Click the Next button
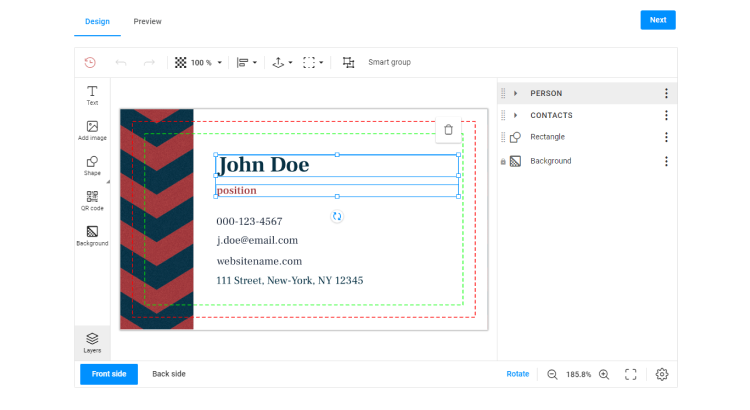The image size is (750, 410). [x=658, y=20]
